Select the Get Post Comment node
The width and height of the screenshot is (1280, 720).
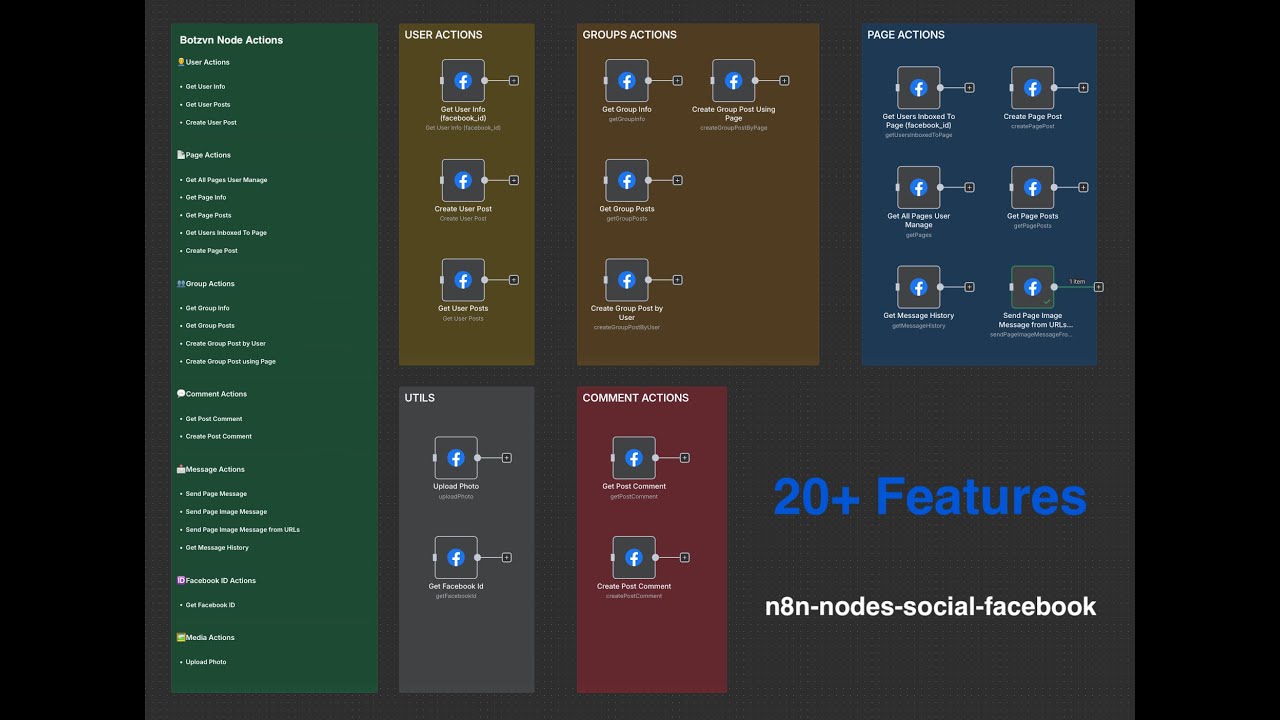[634, 457]
